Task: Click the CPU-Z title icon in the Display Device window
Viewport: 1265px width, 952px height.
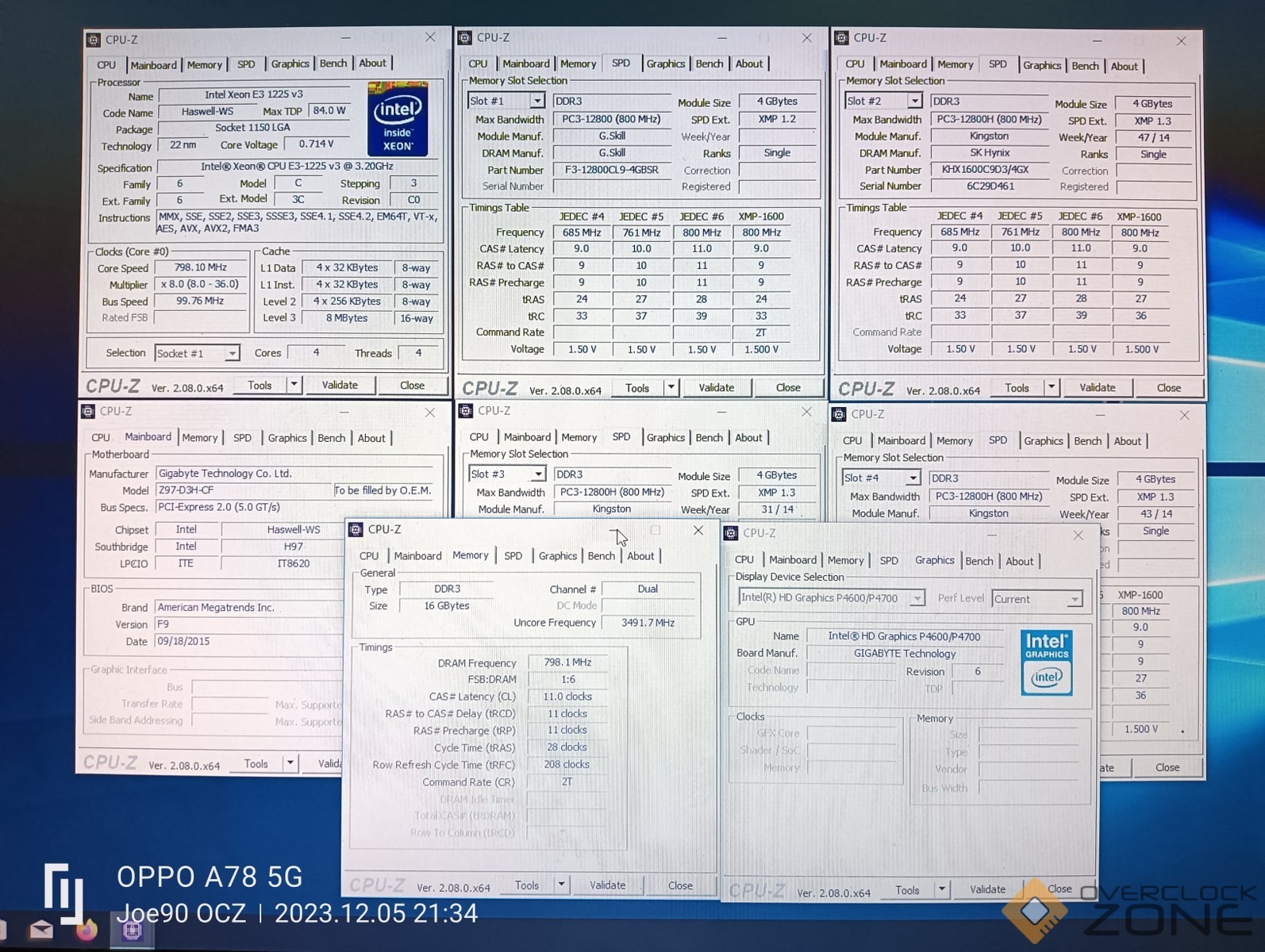Action: [731, 533]
